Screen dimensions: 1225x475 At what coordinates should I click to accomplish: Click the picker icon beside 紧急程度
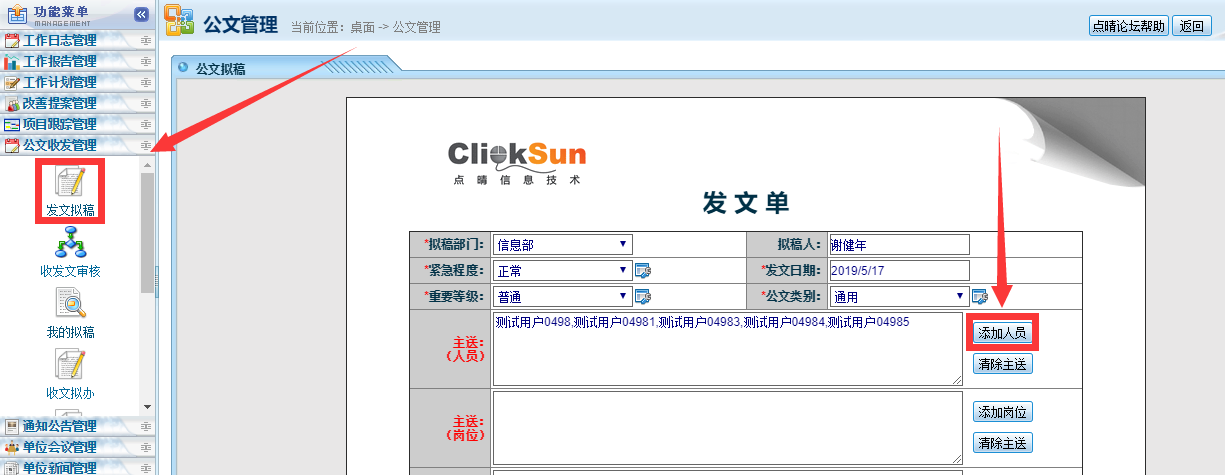(643, 270)
